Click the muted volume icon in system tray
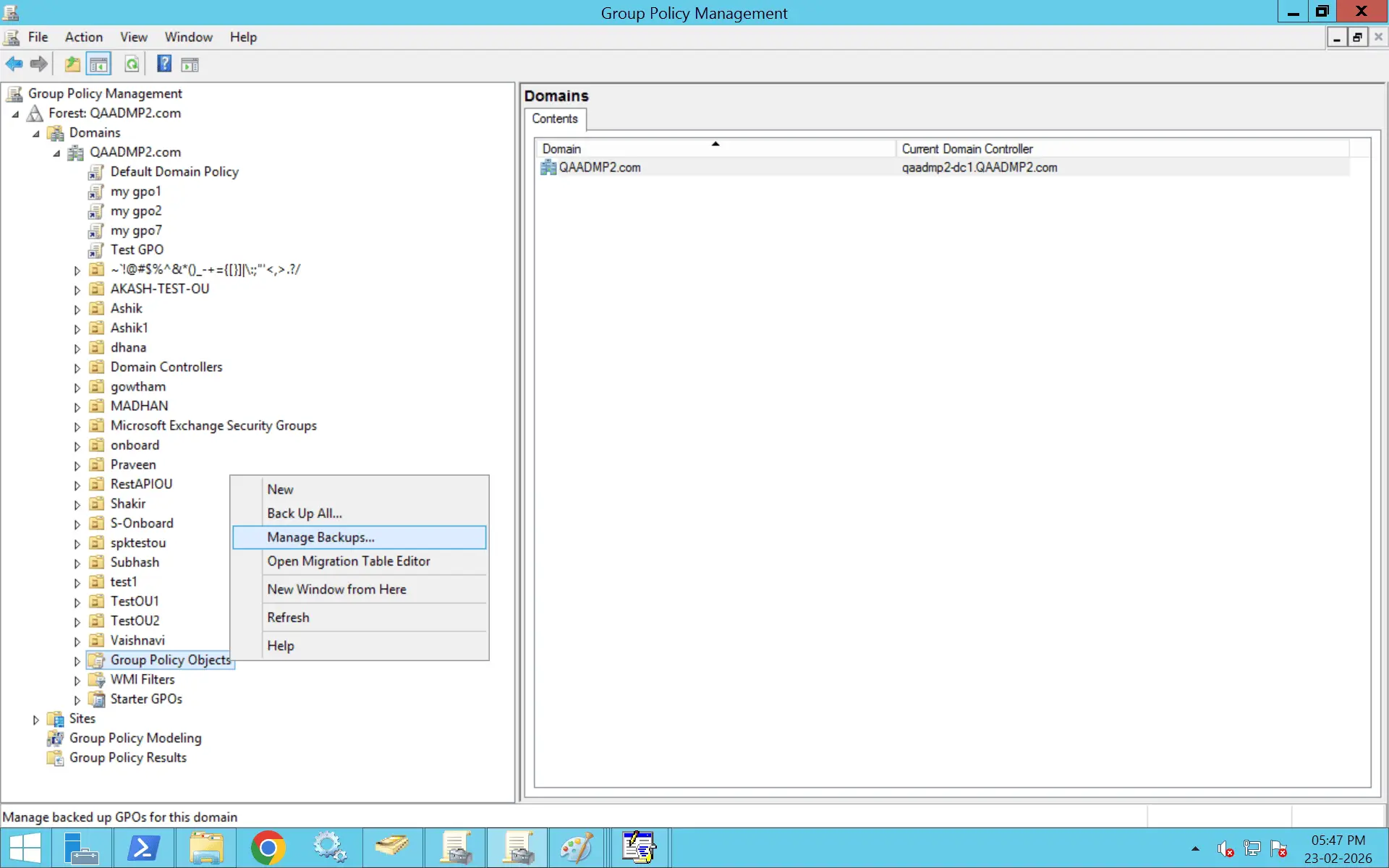 (x=1226, y=849)
